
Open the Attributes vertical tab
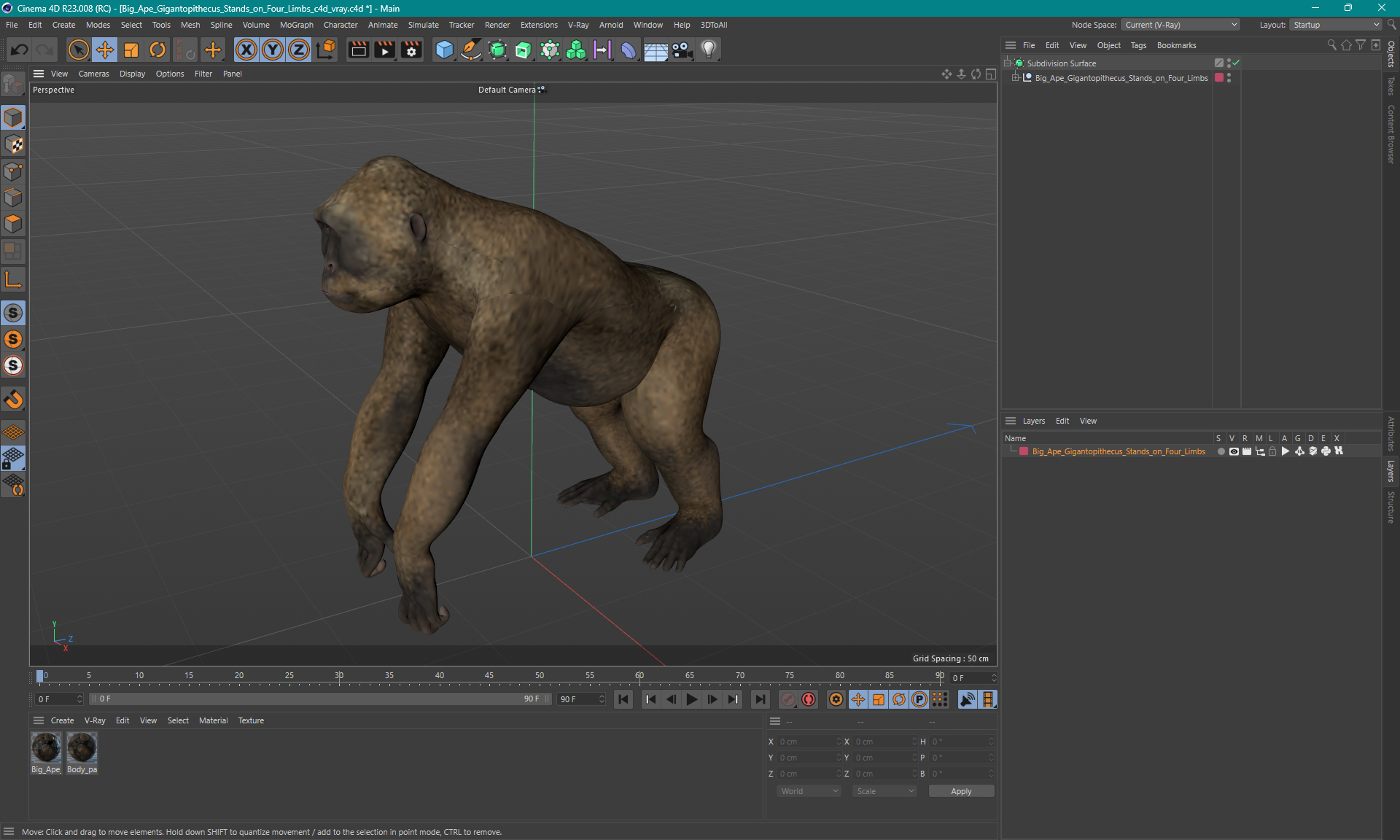(1391, 433)
